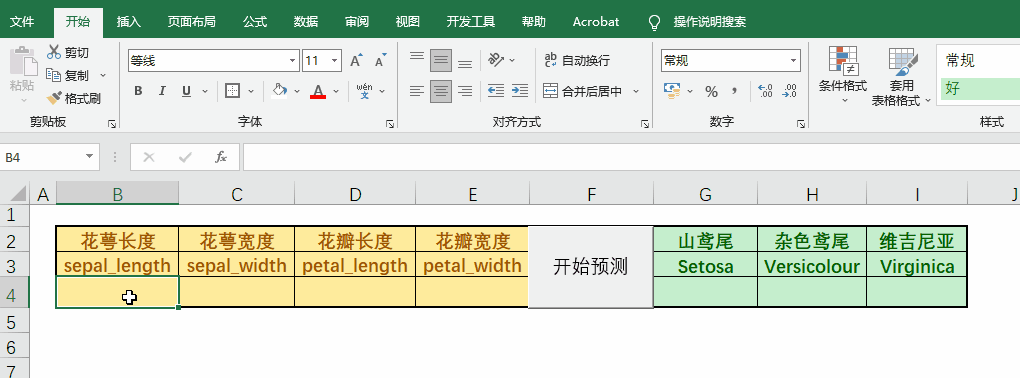Viewport: 1020px width, 378px height.
Task: Select cell containing petal_length
Action: pyautogui.click(x=355, y=265)
